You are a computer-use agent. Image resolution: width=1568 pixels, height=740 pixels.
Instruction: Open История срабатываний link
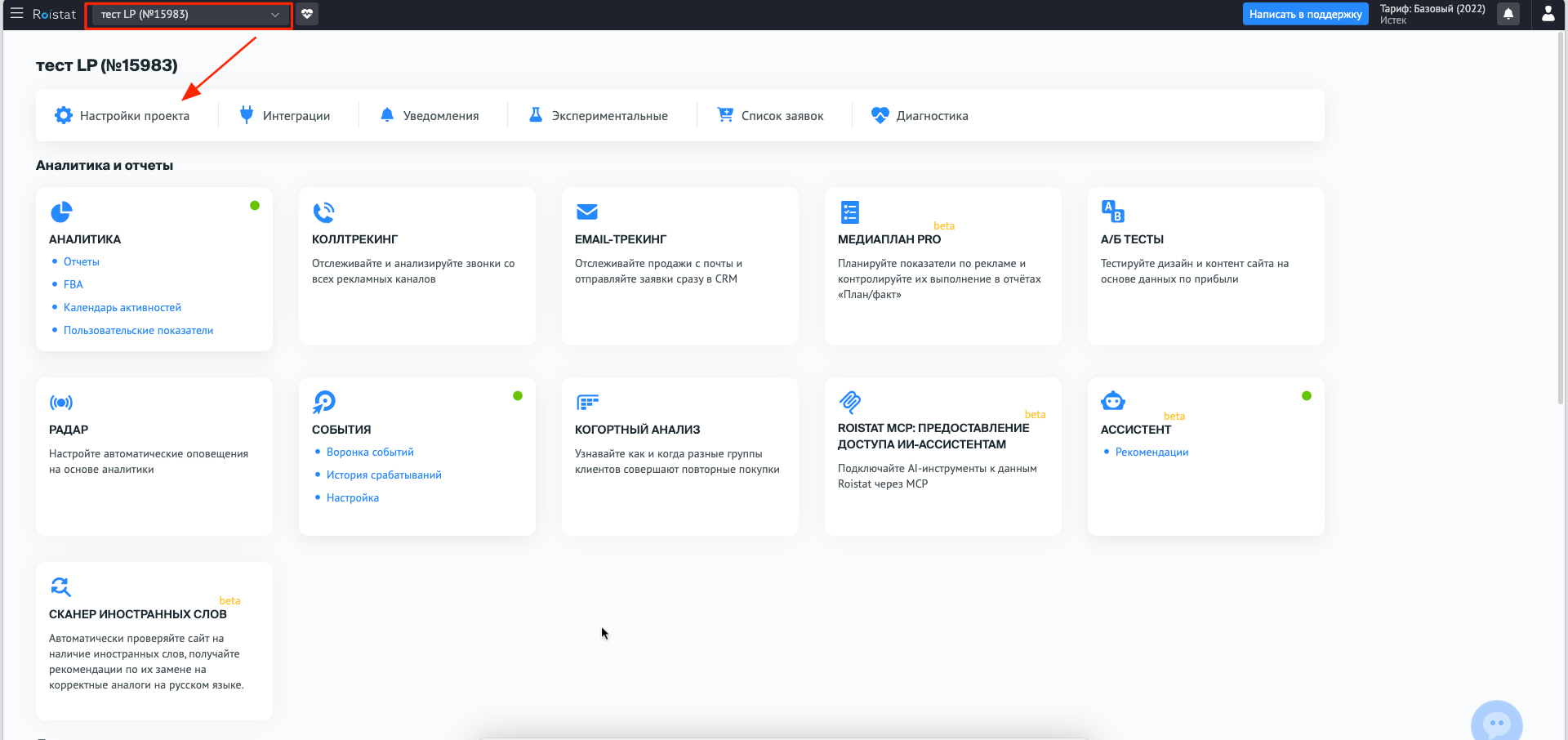(x=384, y=475)
